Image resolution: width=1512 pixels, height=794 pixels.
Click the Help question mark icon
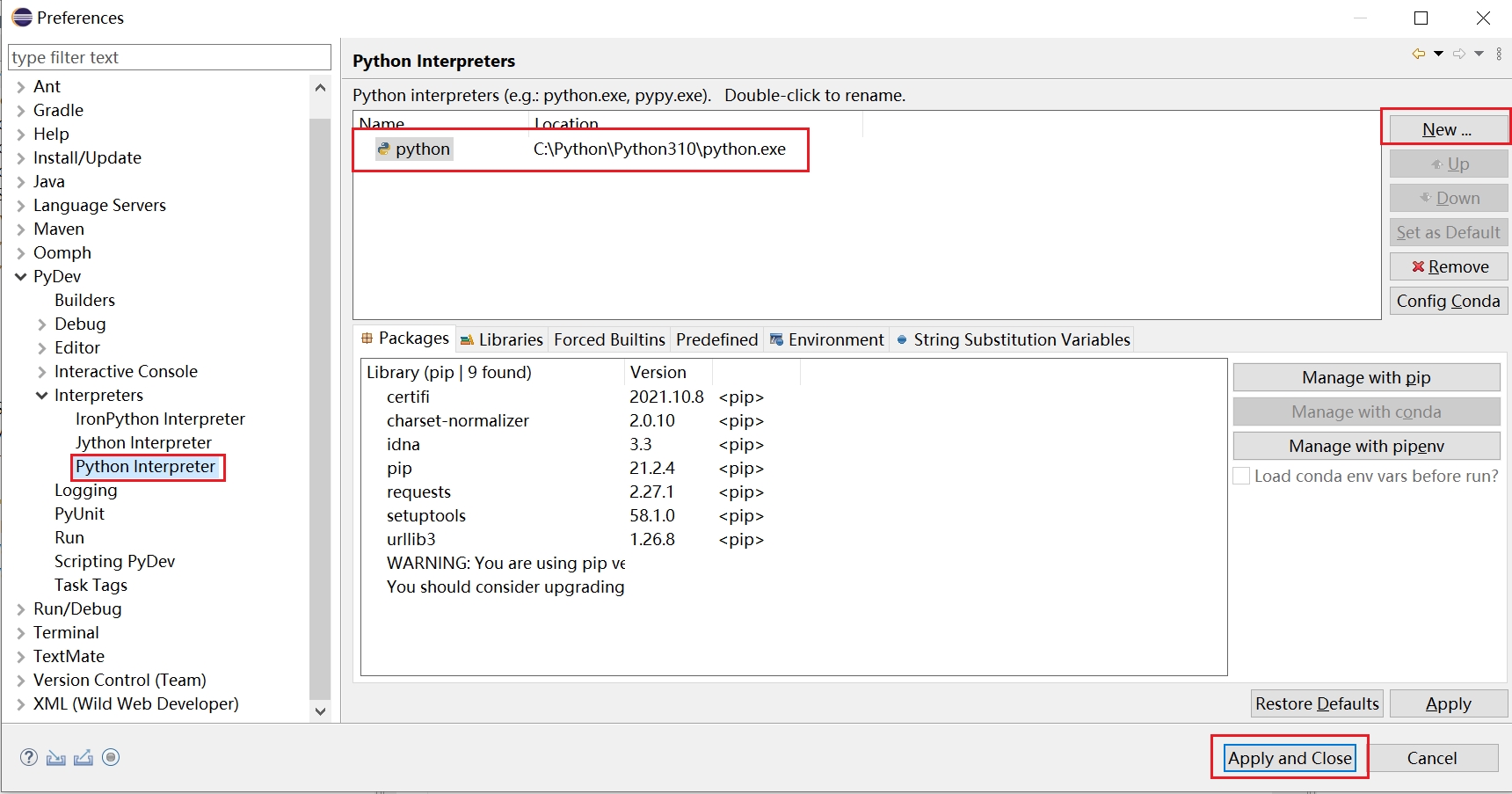click(29, 757)
